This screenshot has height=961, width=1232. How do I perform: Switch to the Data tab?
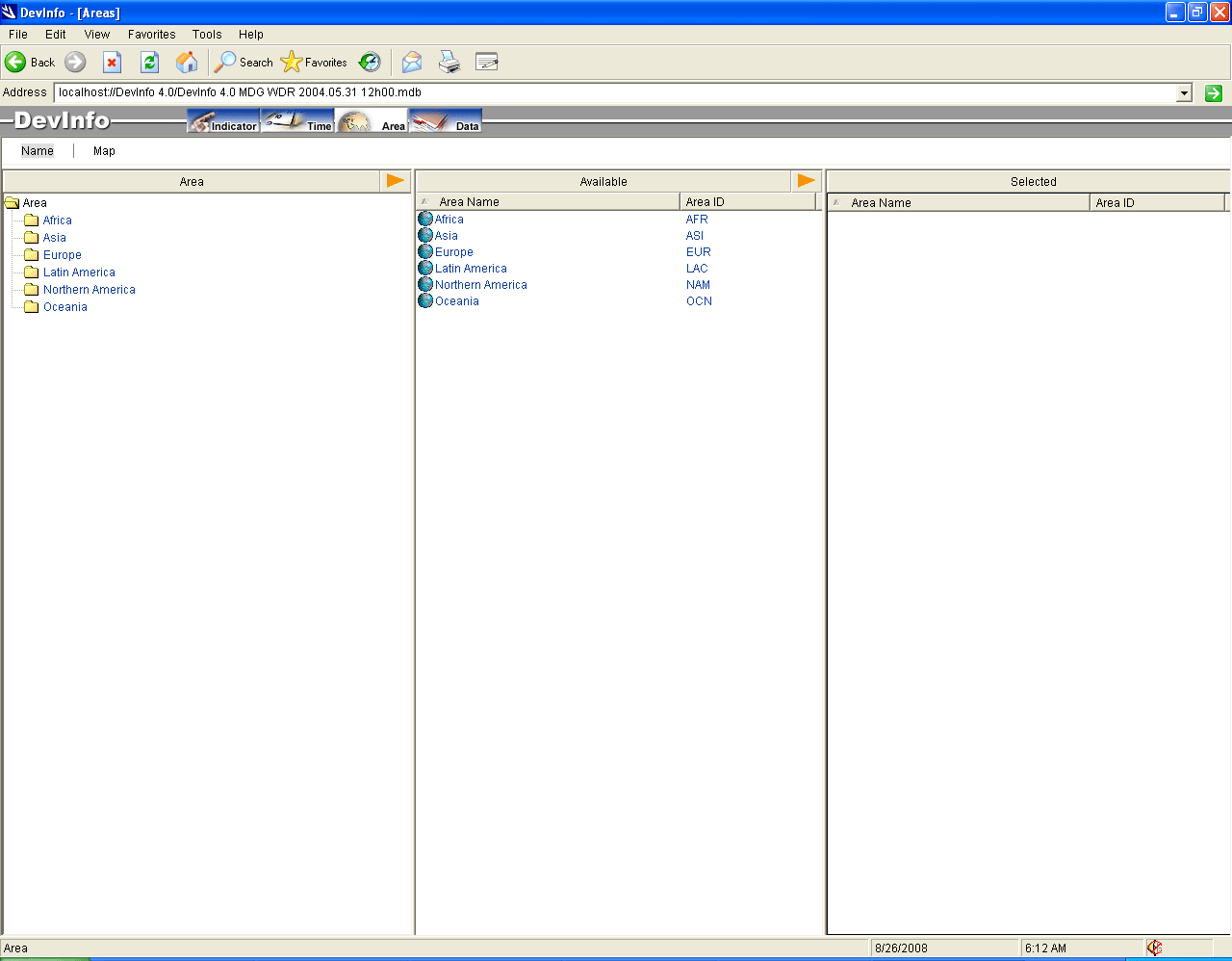click(446, 121)
